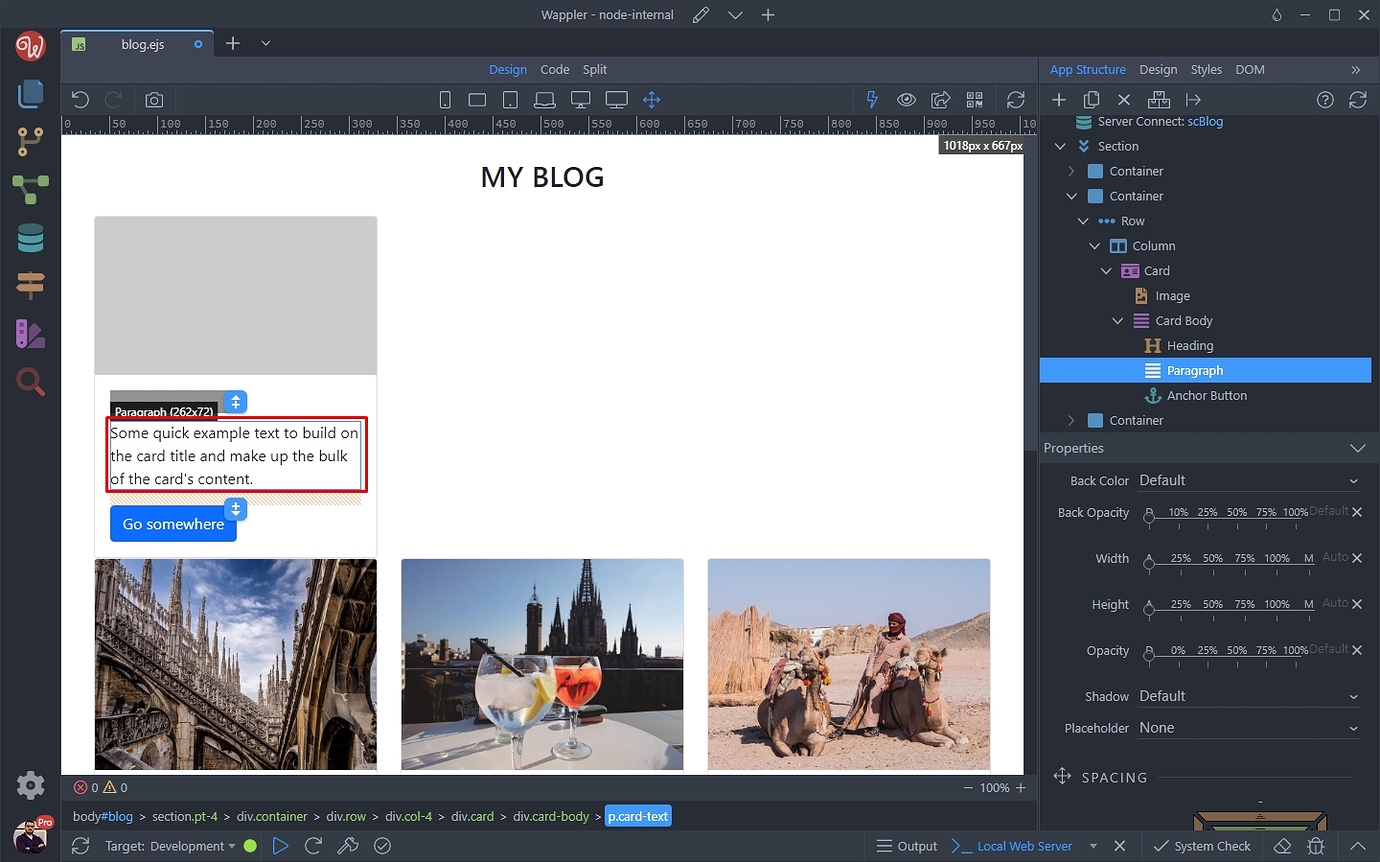Toggle the move elements crosshair mode

coord(651,99)
